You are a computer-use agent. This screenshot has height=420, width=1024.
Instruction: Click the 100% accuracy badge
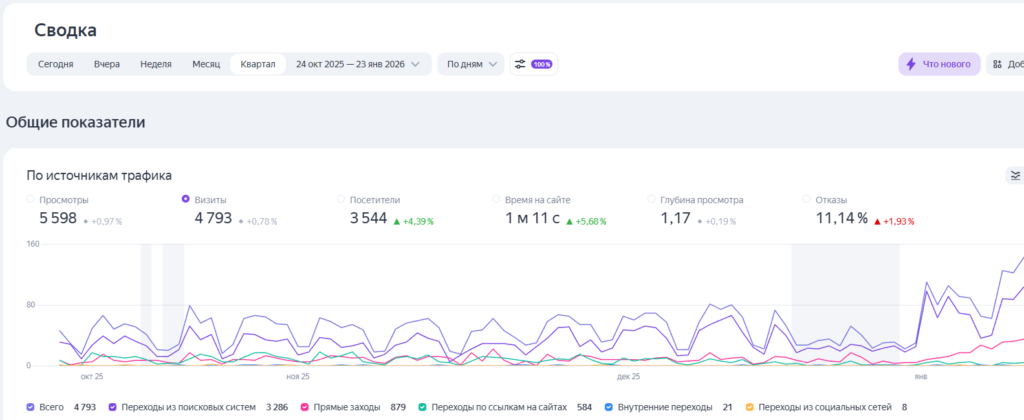pyautogui.click(x=542, y=64)
